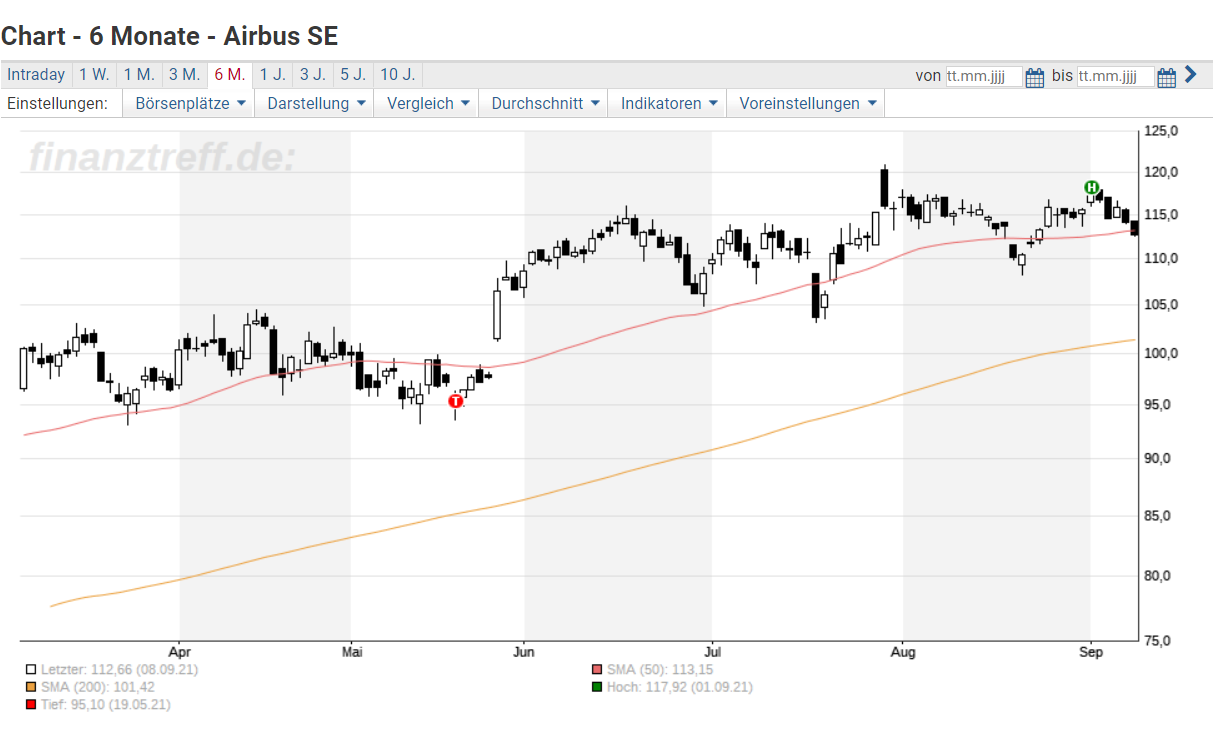Click the 'Jun' x-axis label
The image size is (1227, 741).
pyautogui.click(x=524, y=652)
